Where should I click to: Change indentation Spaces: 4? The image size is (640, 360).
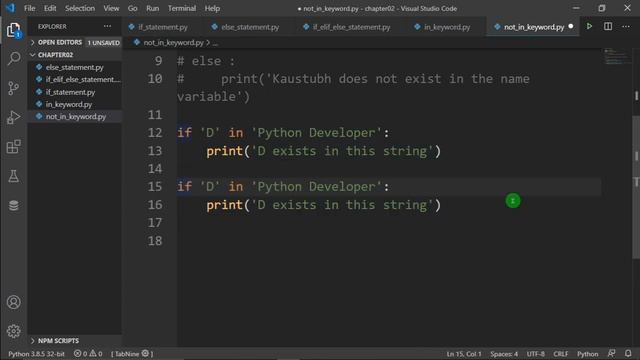(x=504, y=354)
